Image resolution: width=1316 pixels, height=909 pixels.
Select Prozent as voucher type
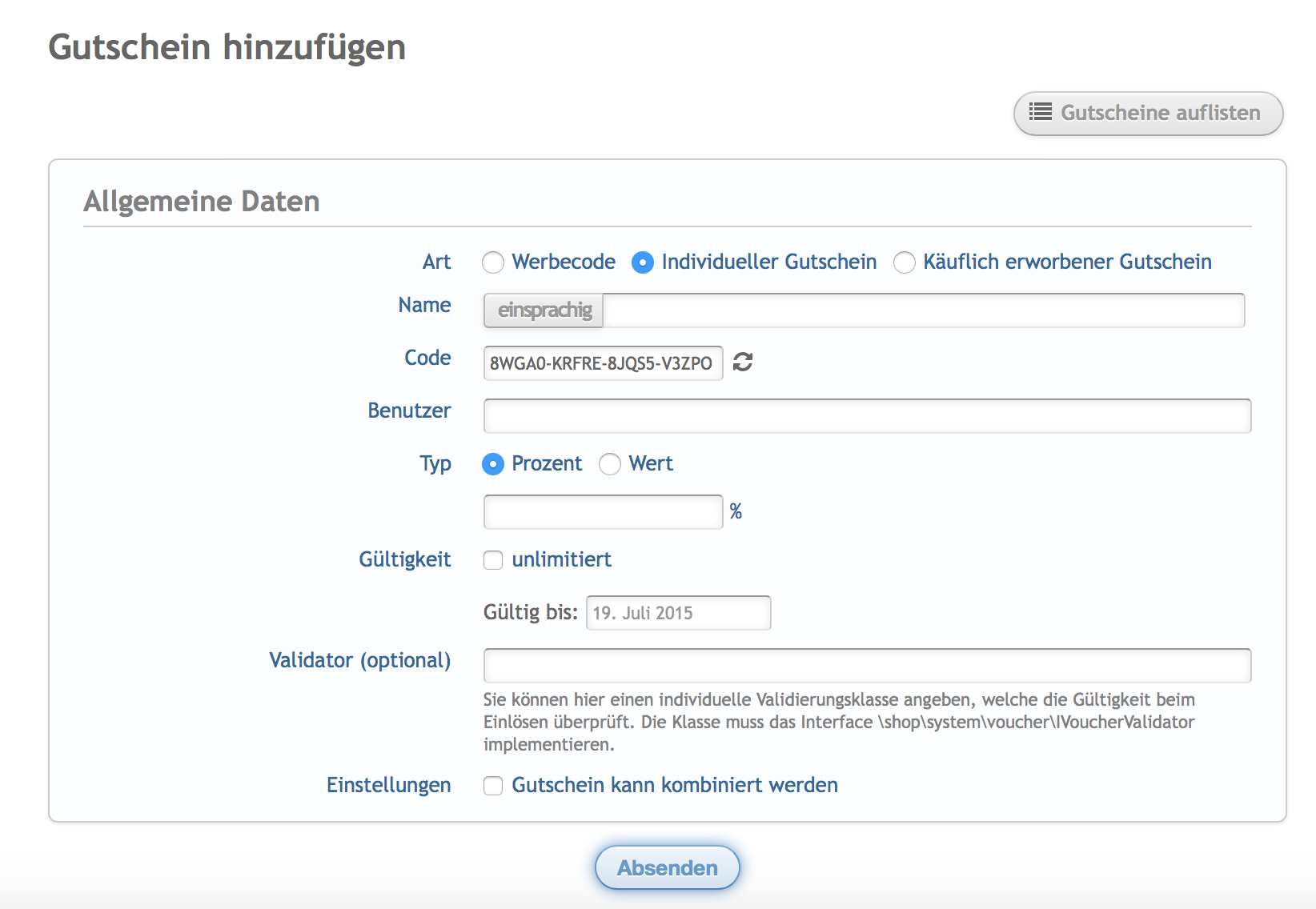point(493,464)
